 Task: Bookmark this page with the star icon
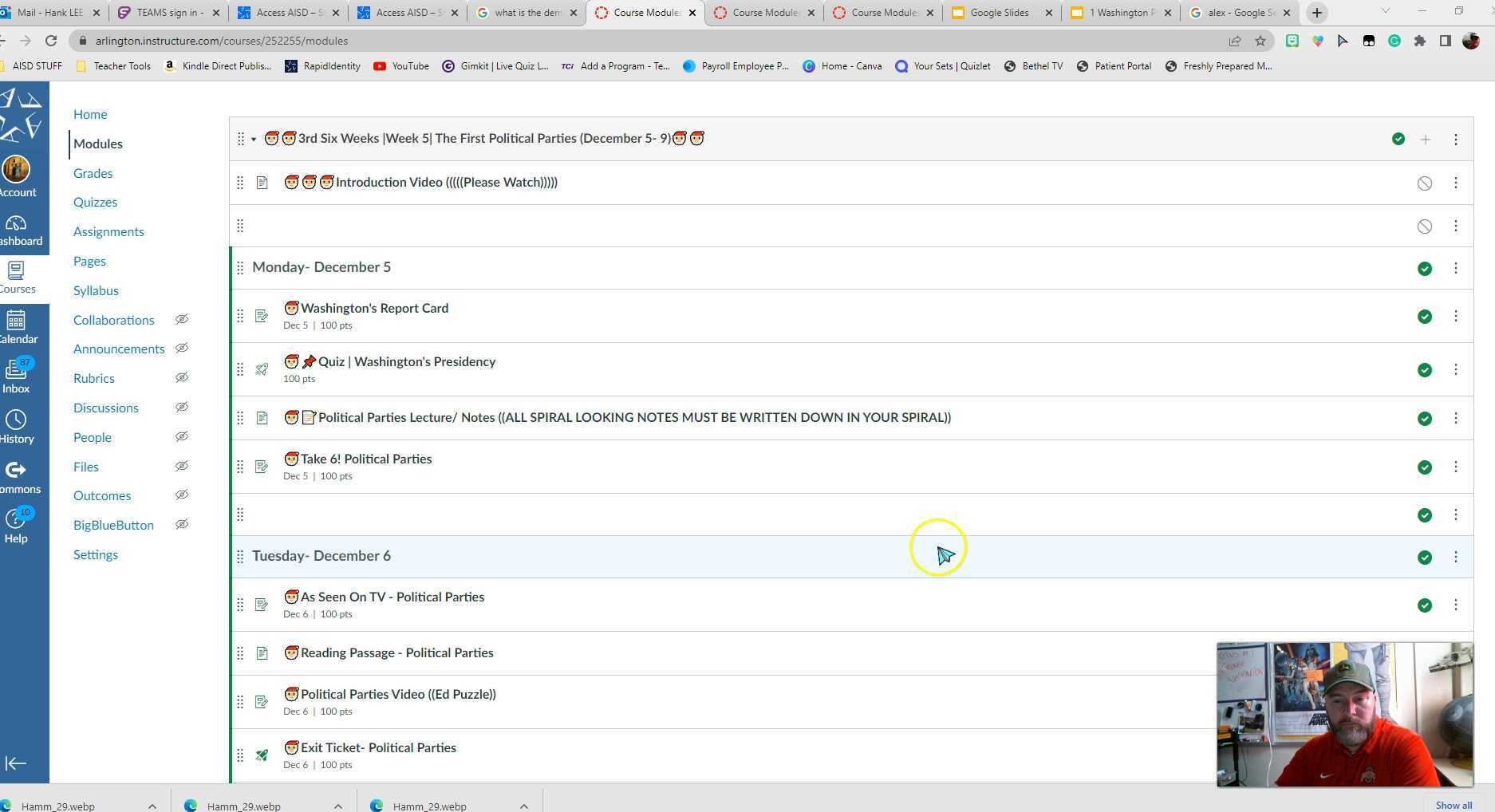1260,41
